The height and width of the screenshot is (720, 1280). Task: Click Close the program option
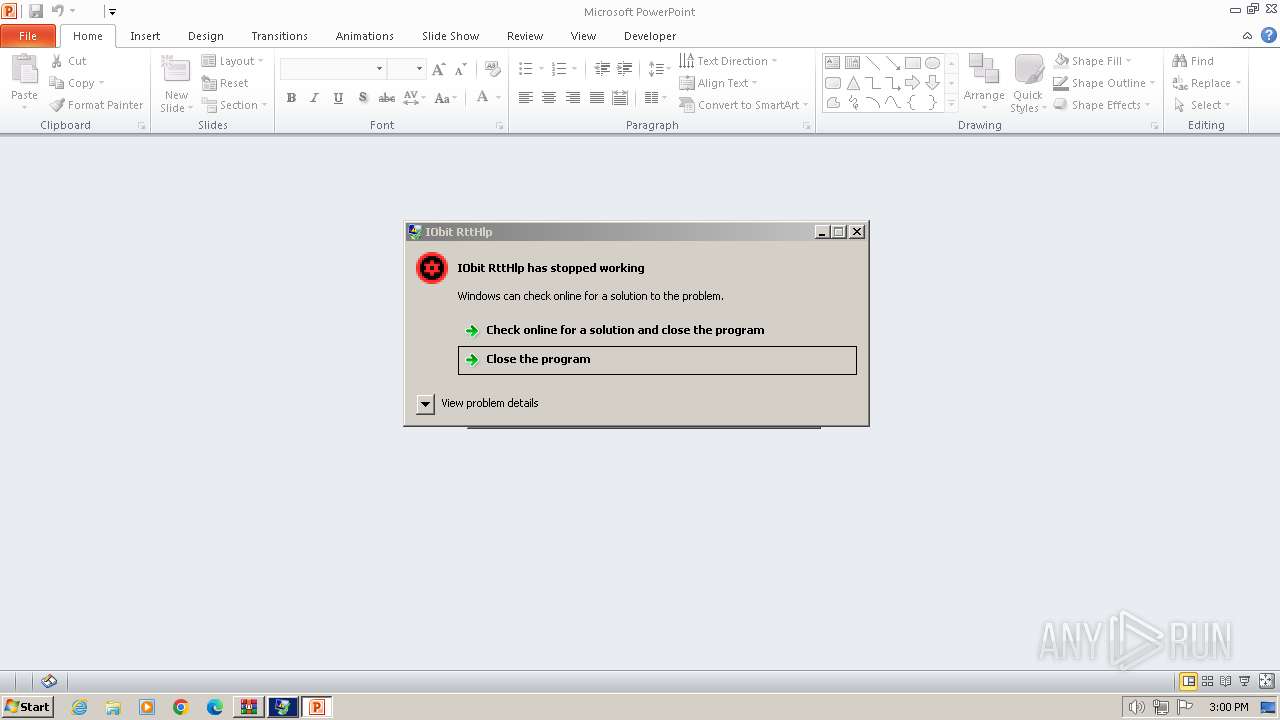(657, 360)
